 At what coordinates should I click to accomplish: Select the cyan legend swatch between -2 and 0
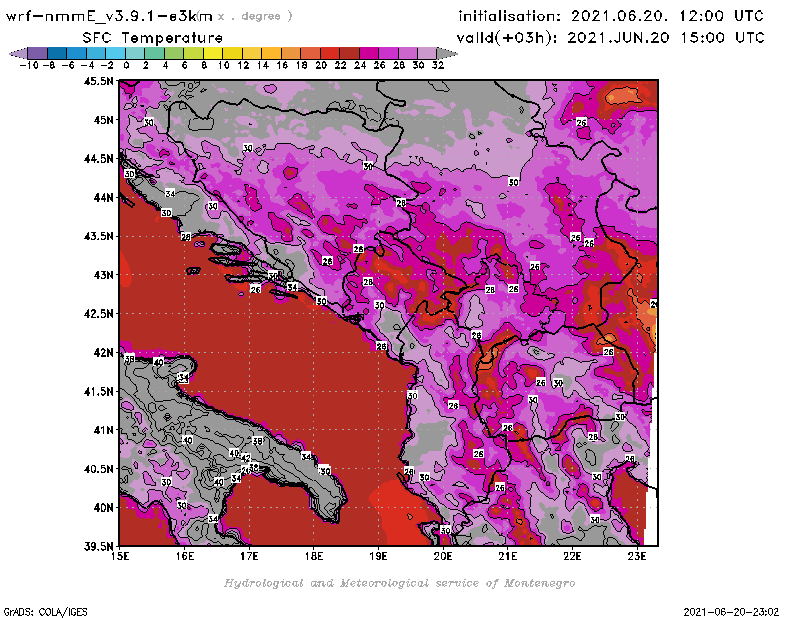click(115, 53)
